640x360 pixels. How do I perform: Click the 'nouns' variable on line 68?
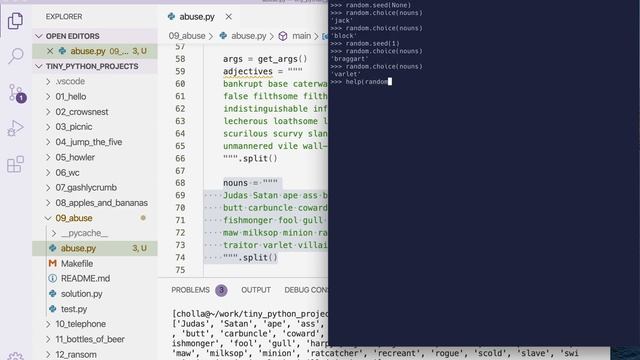235,183
